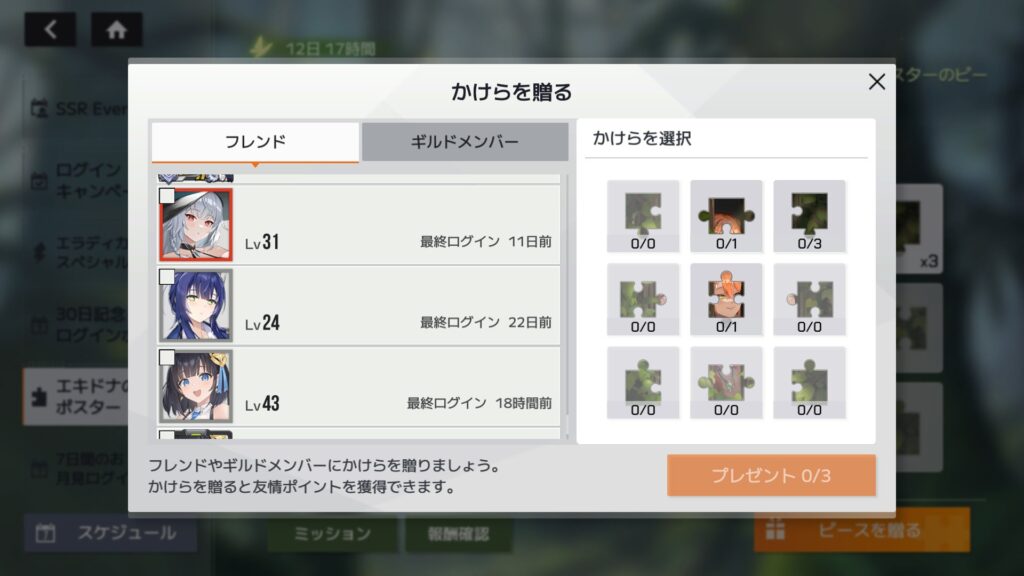Select the top-row puzzle piece showing 0/1

pos(726,216)
